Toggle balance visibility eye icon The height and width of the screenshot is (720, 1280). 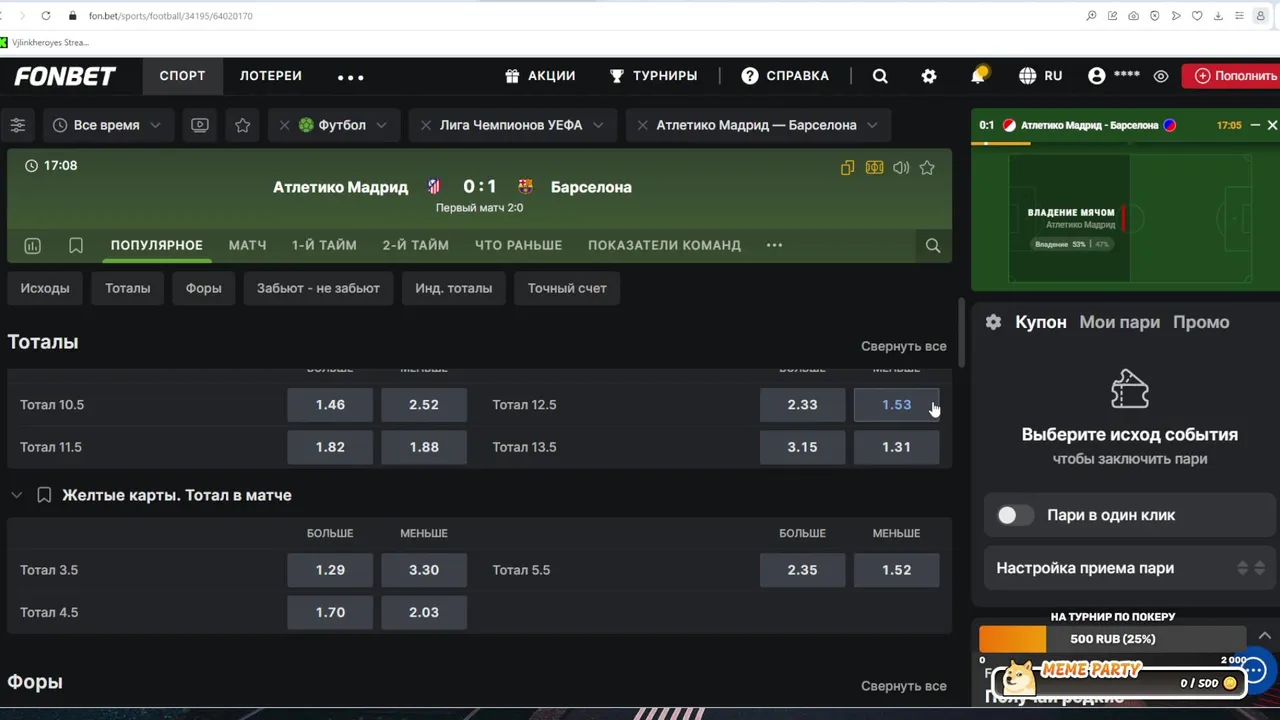(1161, 76)
